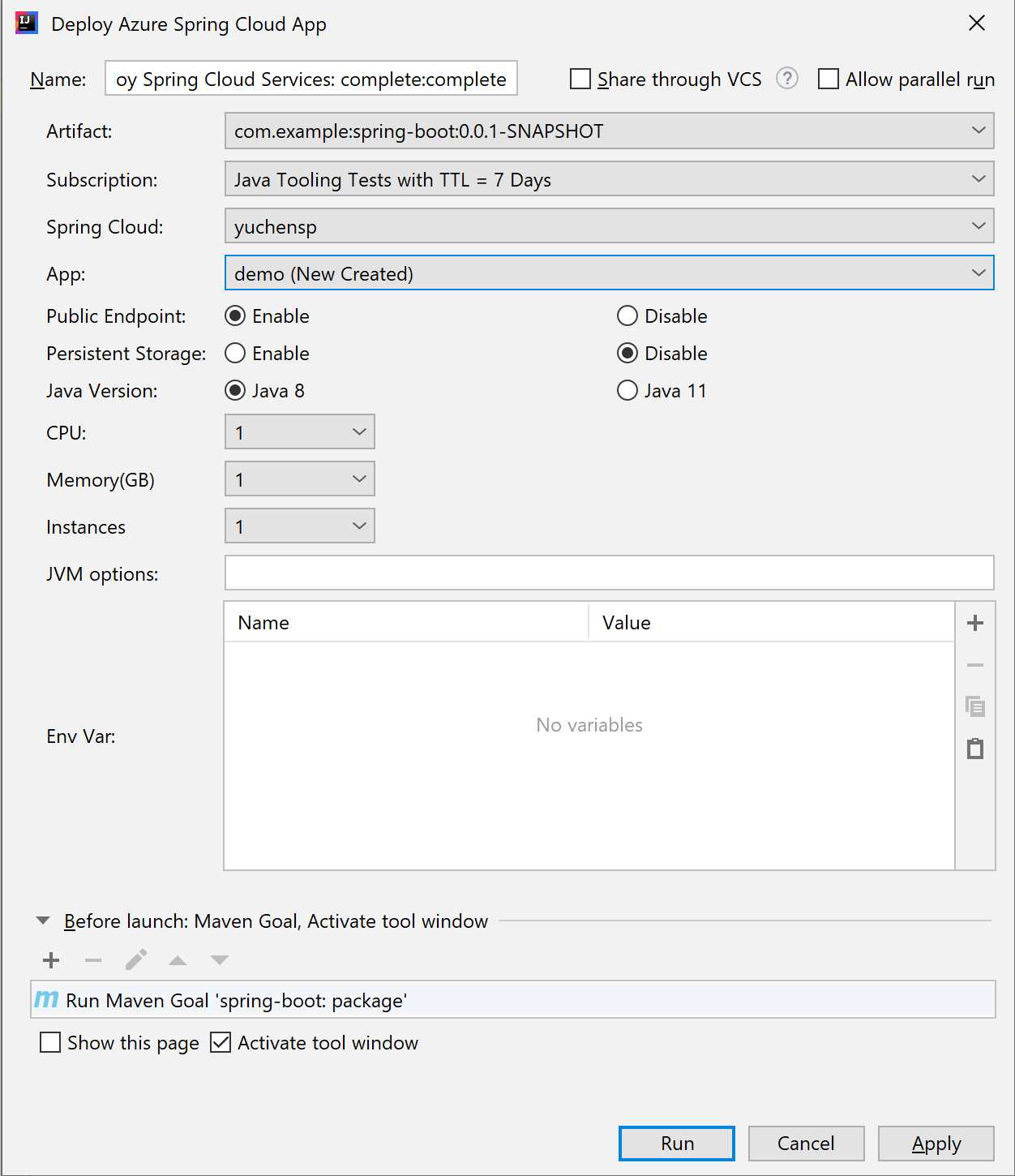Open the Share through VCS help icon
This screenshot has width=1015, height=1176.
coord(787,79)
